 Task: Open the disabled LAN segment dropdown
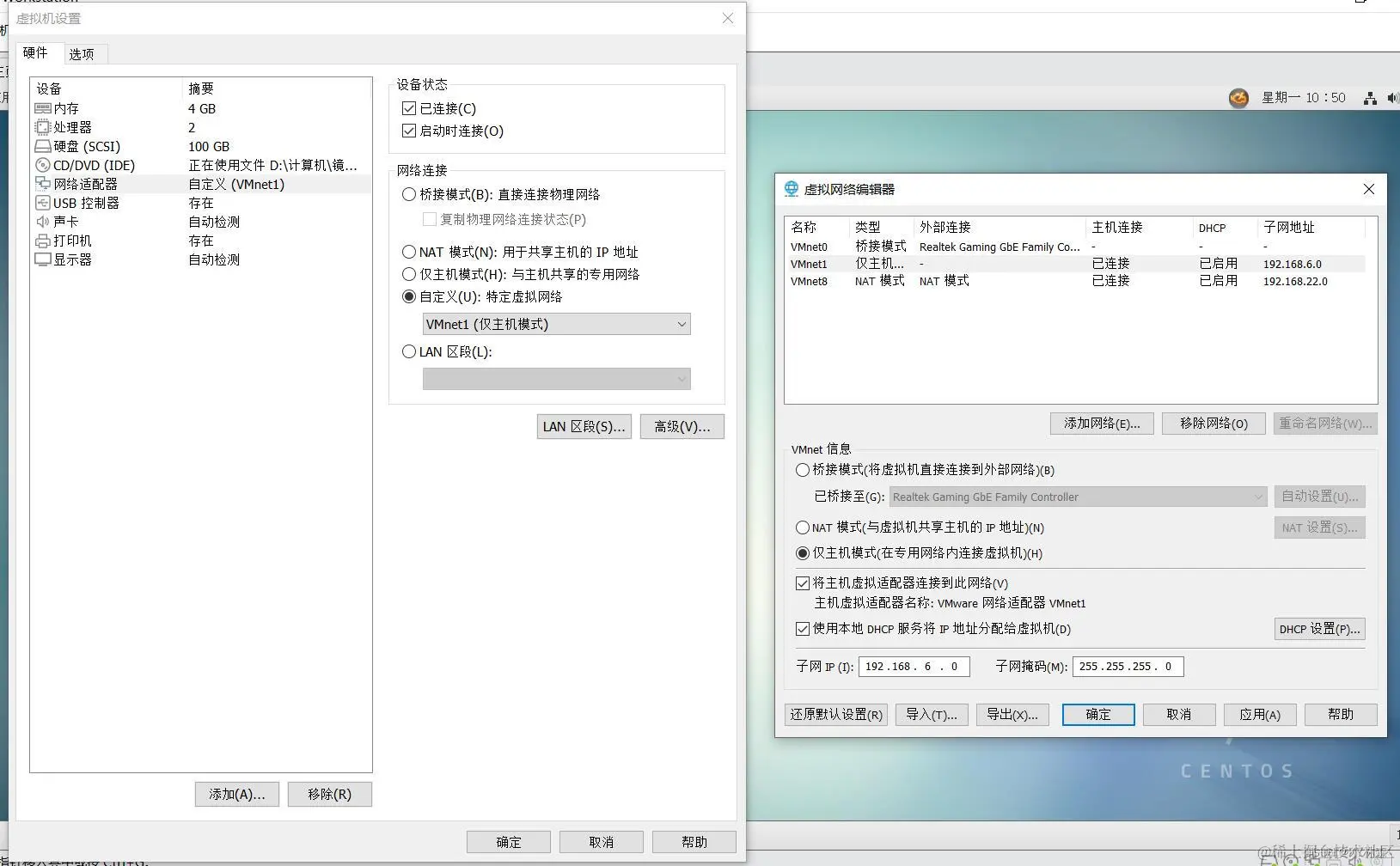pos(557,379)
